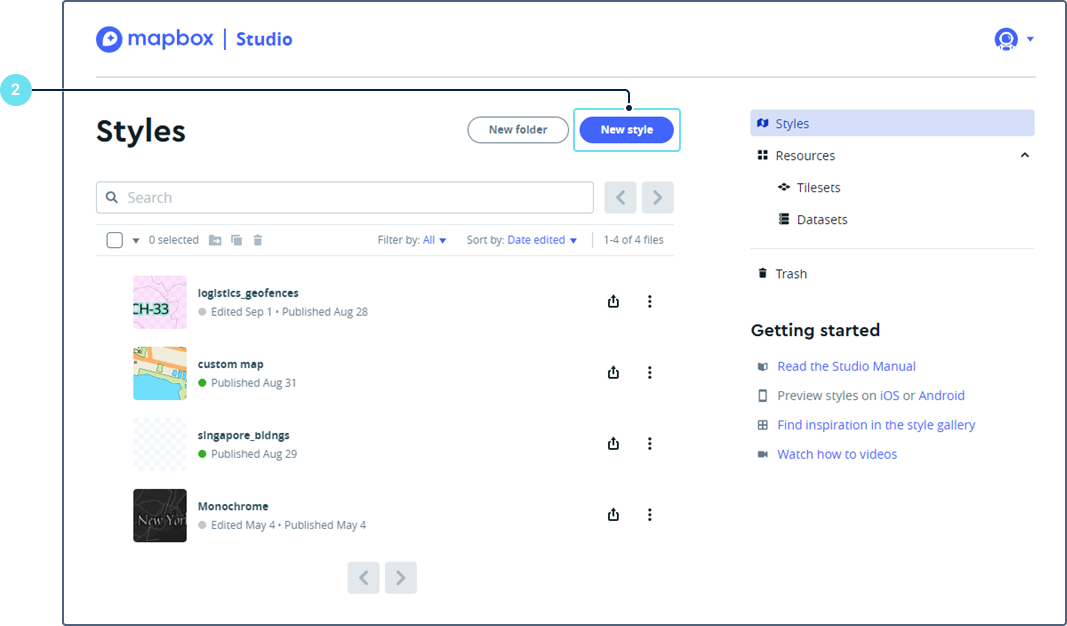Click the Mapbox logo
Screen dimensions: 1067x626
pyautogui.click(x=154, y=39)
